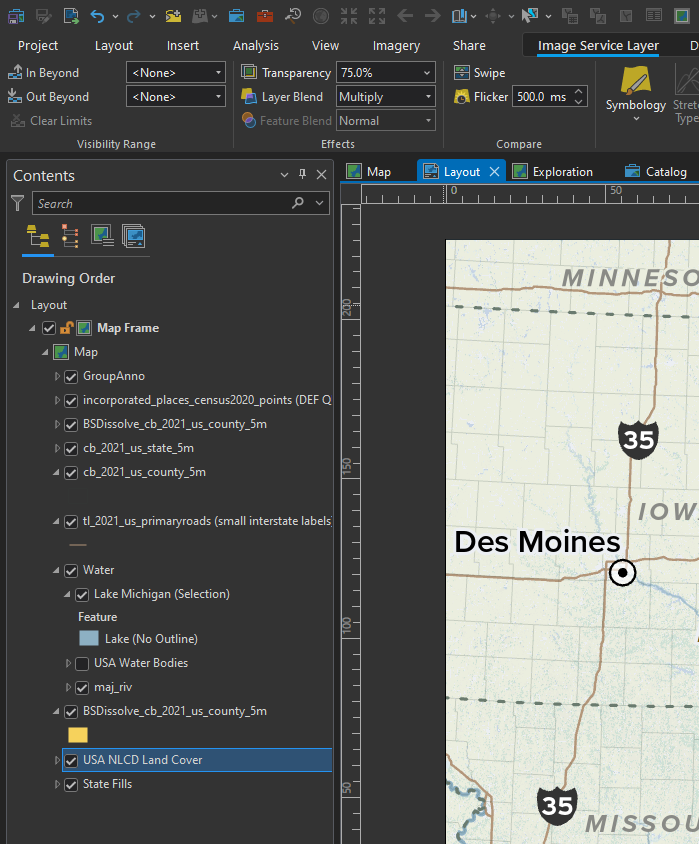Click the Undo arrow in quick access toolbar
Screen dimensions: 699x844
point(97,16)
